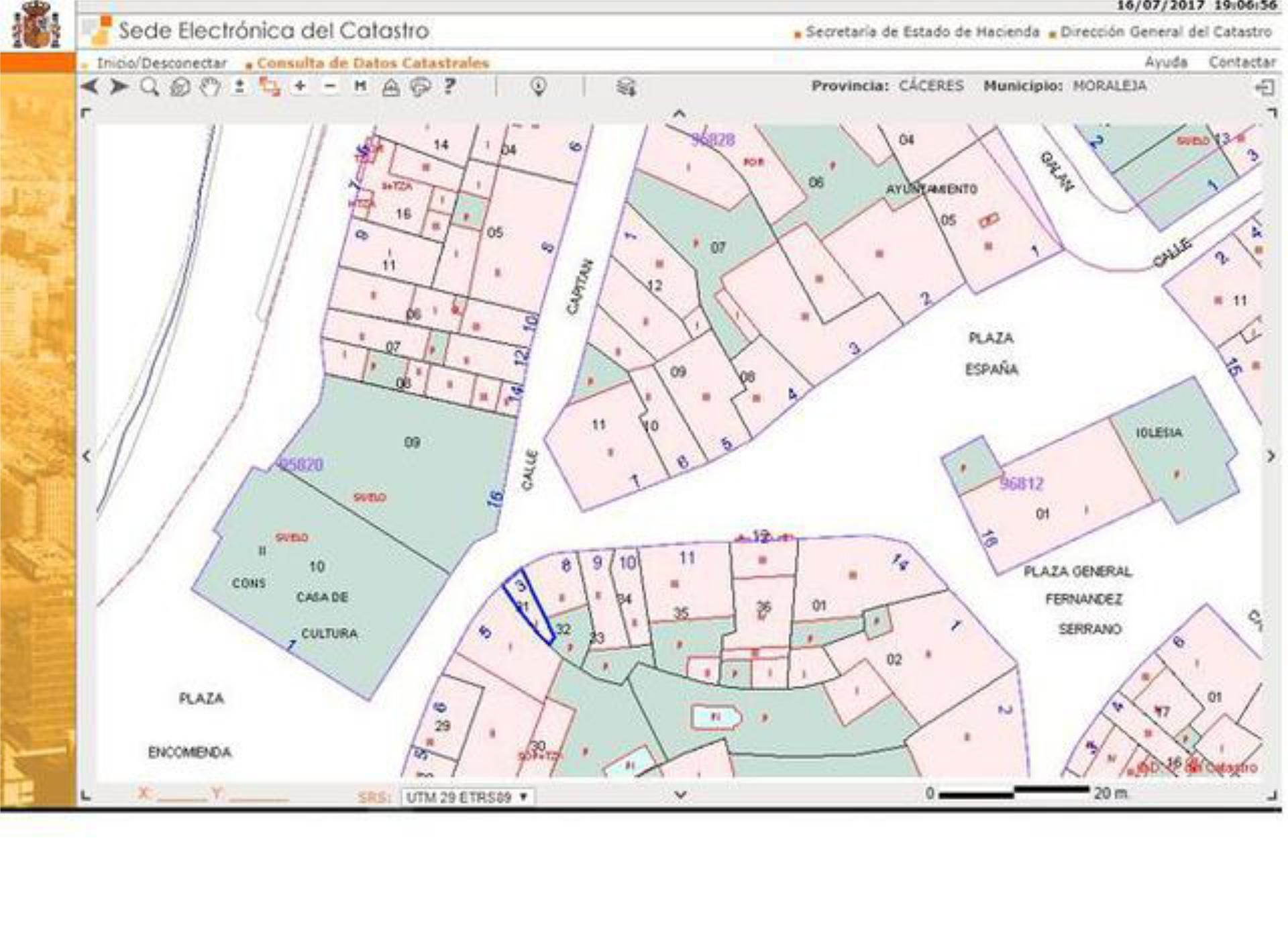
Task: Select the magnifier zoom tool
Action: pos(150,87)
